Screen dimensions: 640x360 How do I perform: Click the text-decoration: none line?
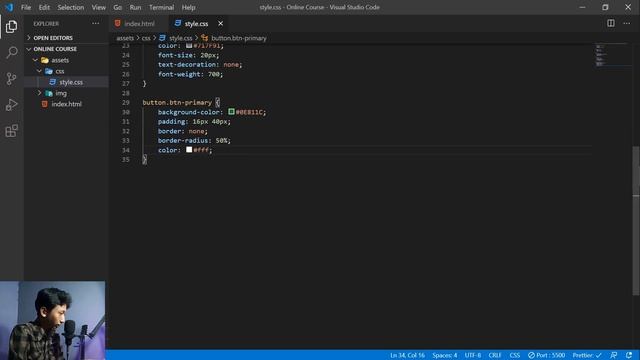click(200, 64)
